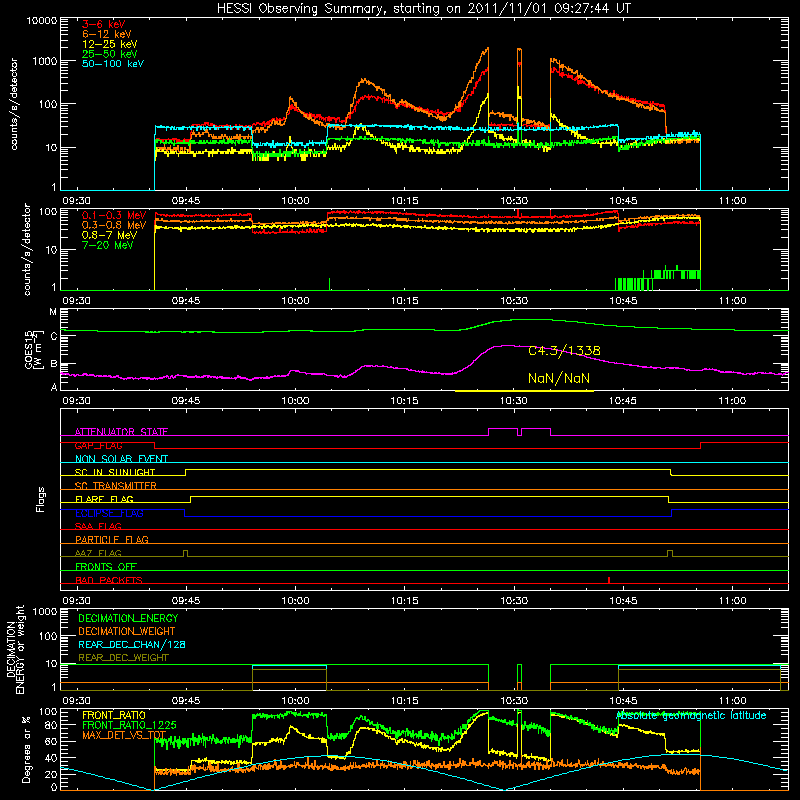Click the '7-20 MeV' legend entry
The width and height of the screenshot is (800, 800).
tap(108, 245)
